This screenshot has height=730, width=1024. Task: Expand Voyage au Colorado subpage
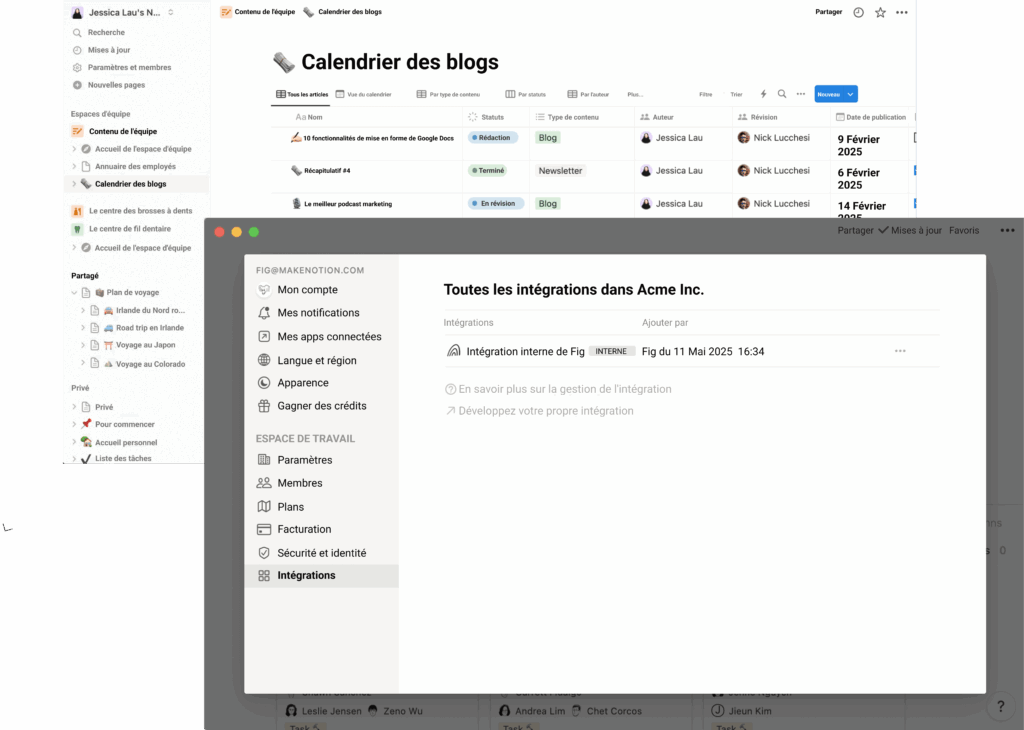tap(83, 363)
